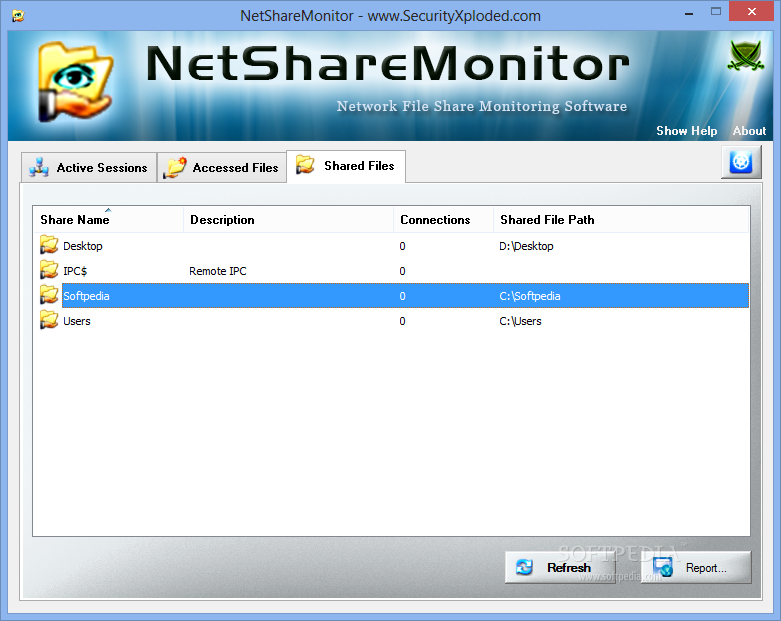Click the IPC$ row connections value 0

(402, 271)
